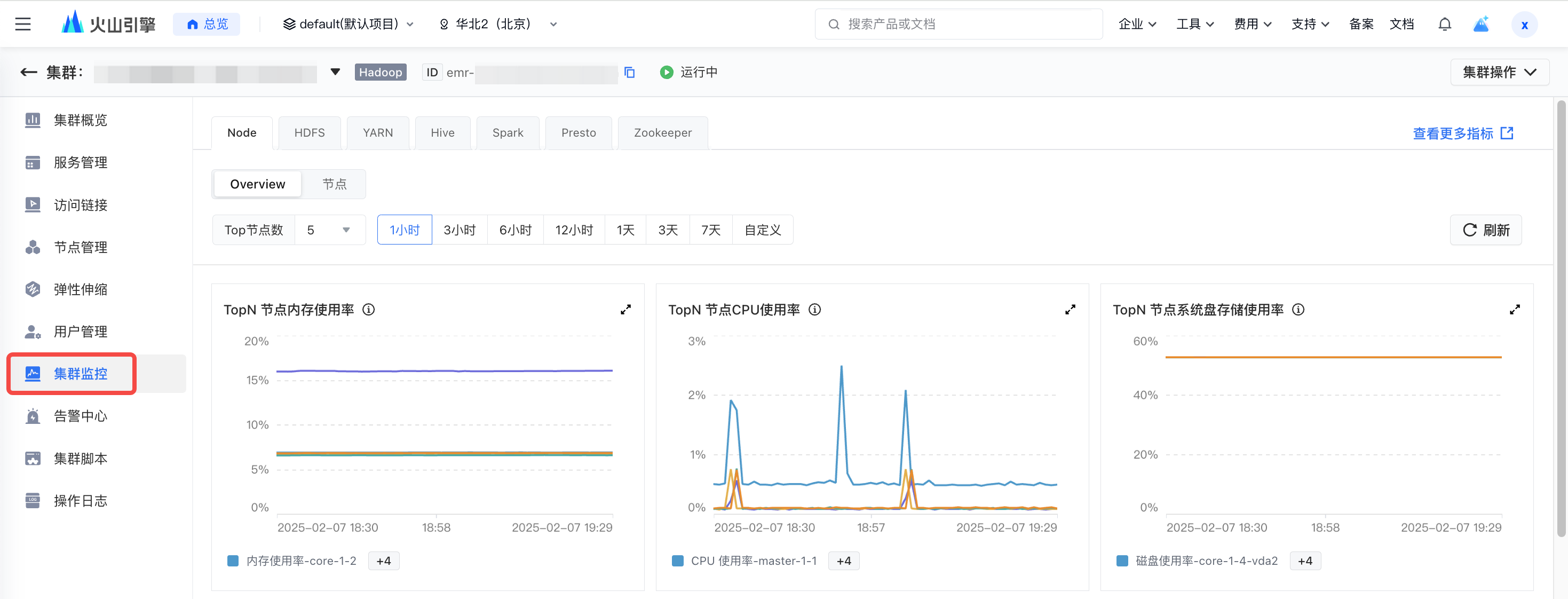The height and width of the screenshot is (599, 1568).
Task: Open the 支持 menu
Action: click(x=1310, y=25)
